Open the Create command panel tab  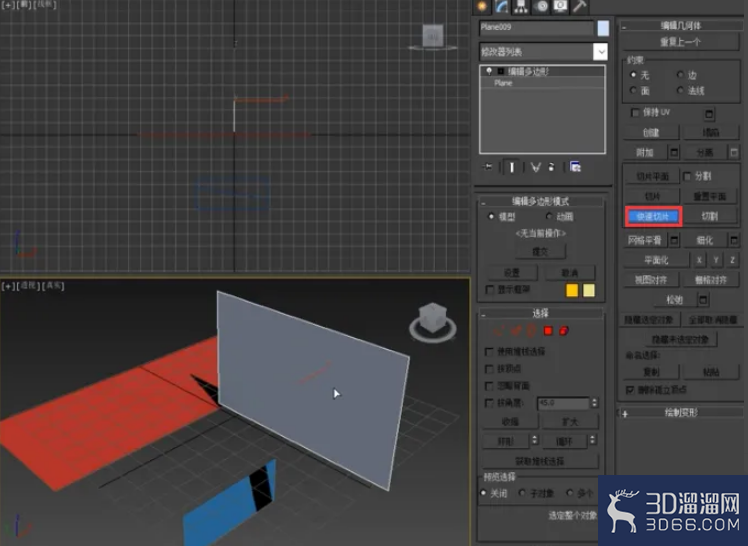coord(482,6)
